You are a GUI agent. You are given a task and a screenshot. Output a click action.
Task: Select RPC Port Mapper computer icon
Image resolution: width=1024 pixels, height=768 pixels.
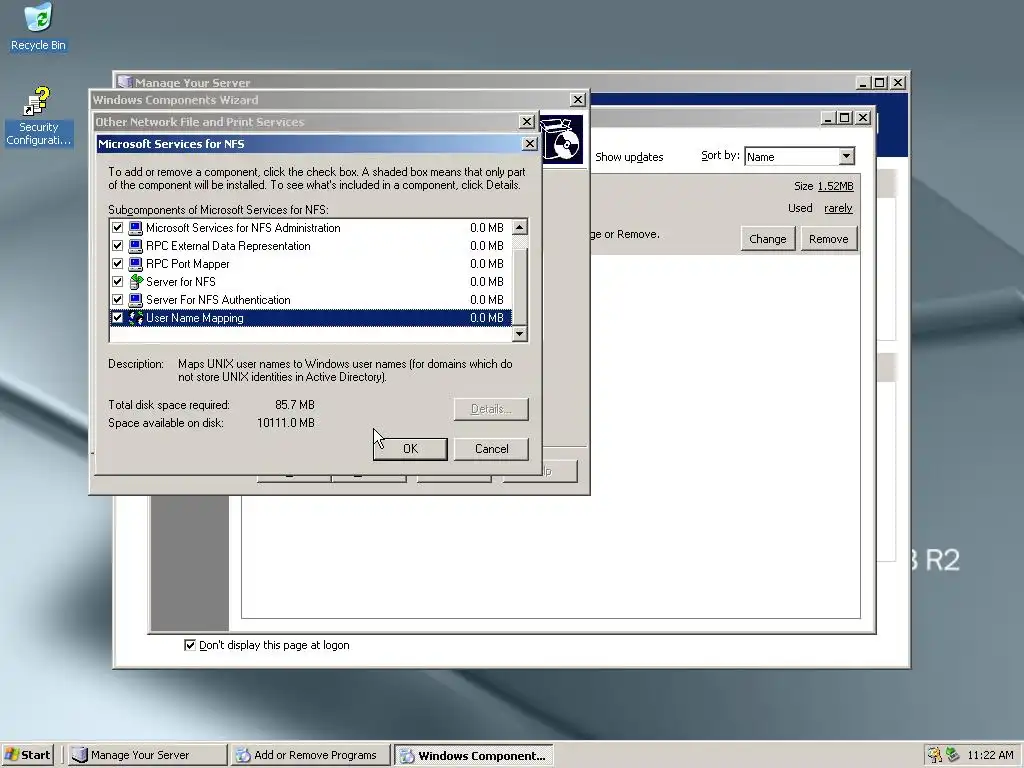135,264
